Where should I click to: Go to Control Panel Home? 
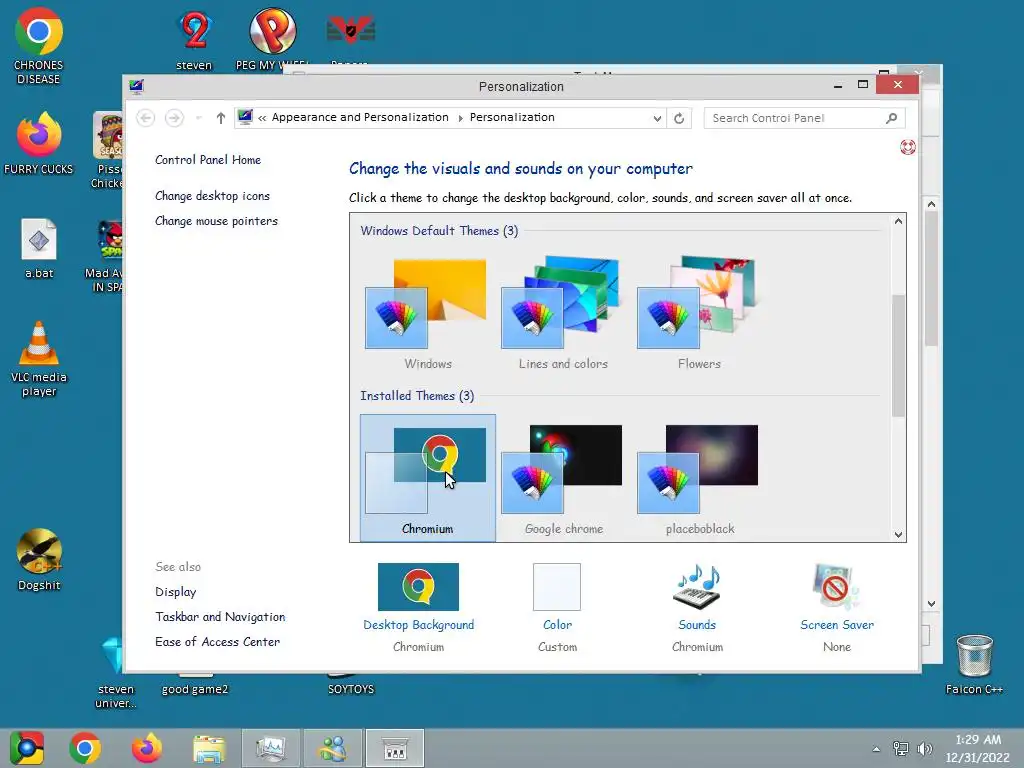click(208, 160)
